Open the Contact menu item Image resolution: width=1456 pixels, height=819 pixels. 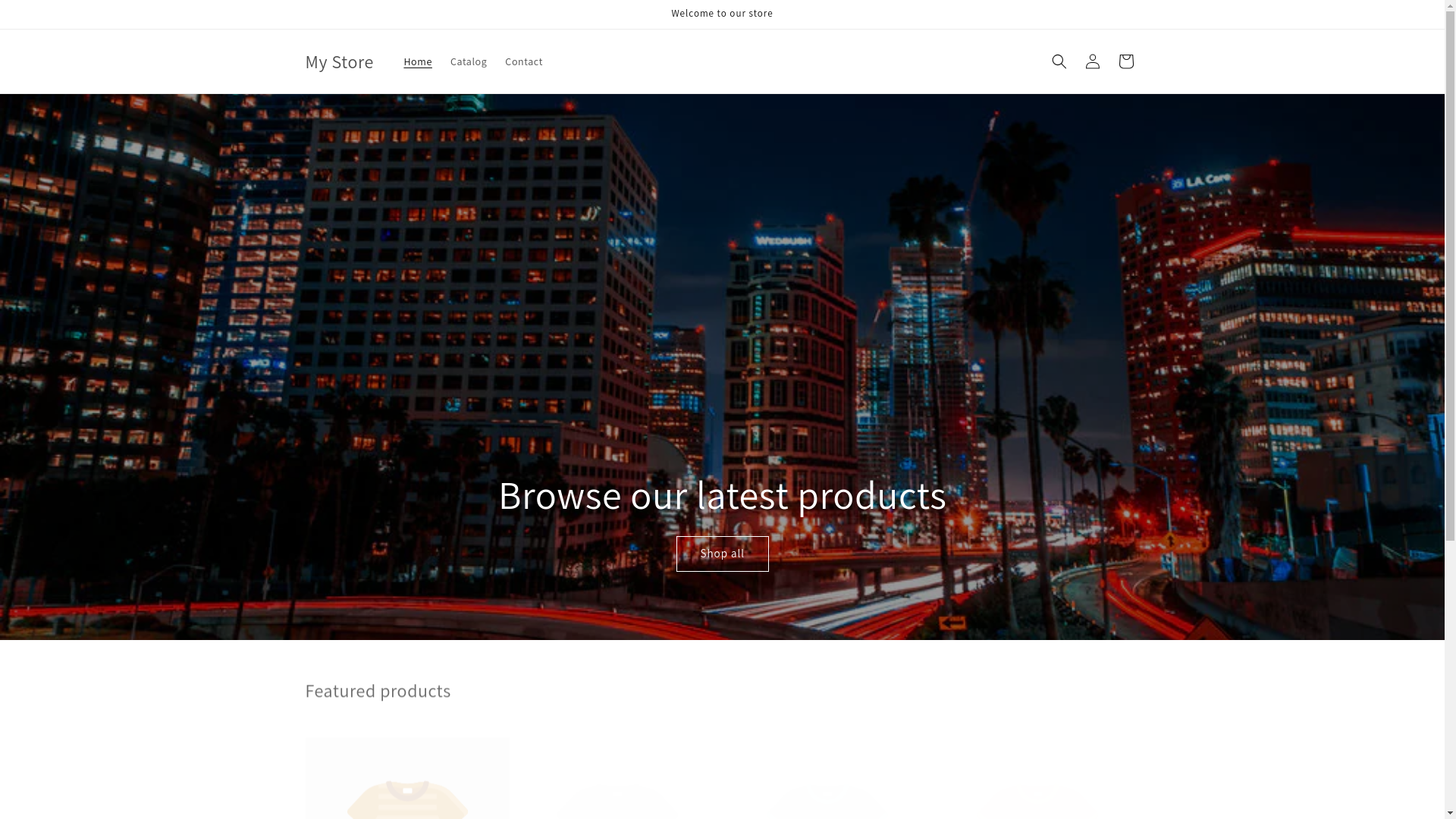[524, 61]
